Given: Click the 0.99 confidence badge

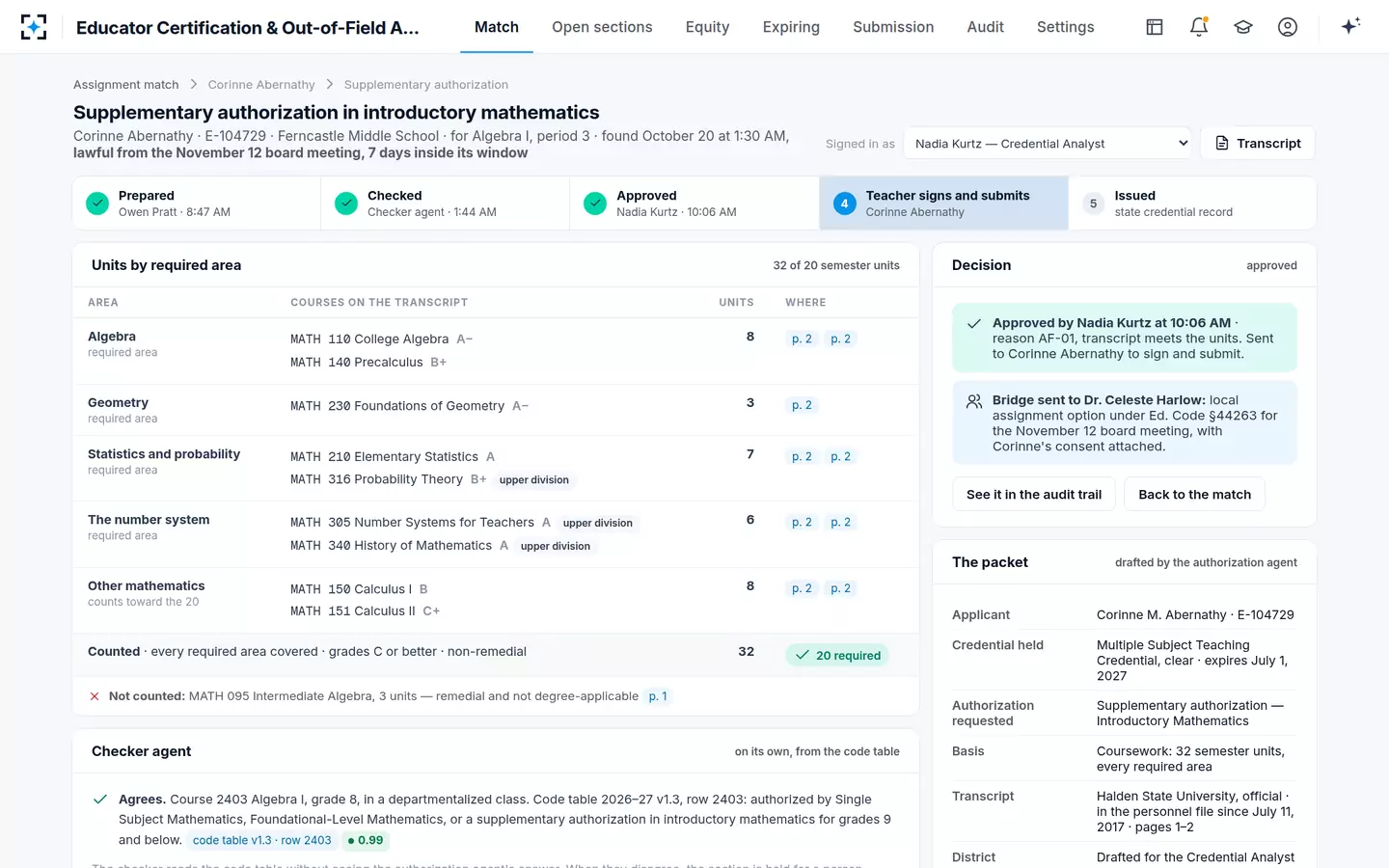Looking at the screenshot, I should [366, 841].
